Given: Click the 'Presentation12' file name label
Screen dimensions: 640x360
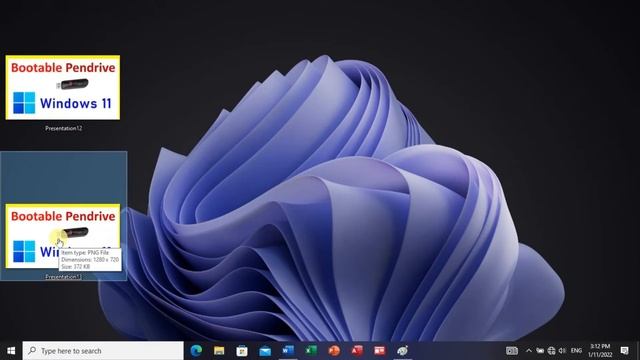Looking at the screenshot, I should point(64,128).
